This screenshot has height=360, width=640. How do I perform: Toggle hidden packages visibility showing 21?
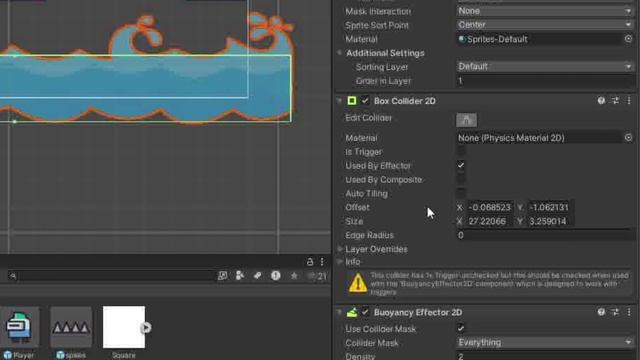click(x=317, y=276)
